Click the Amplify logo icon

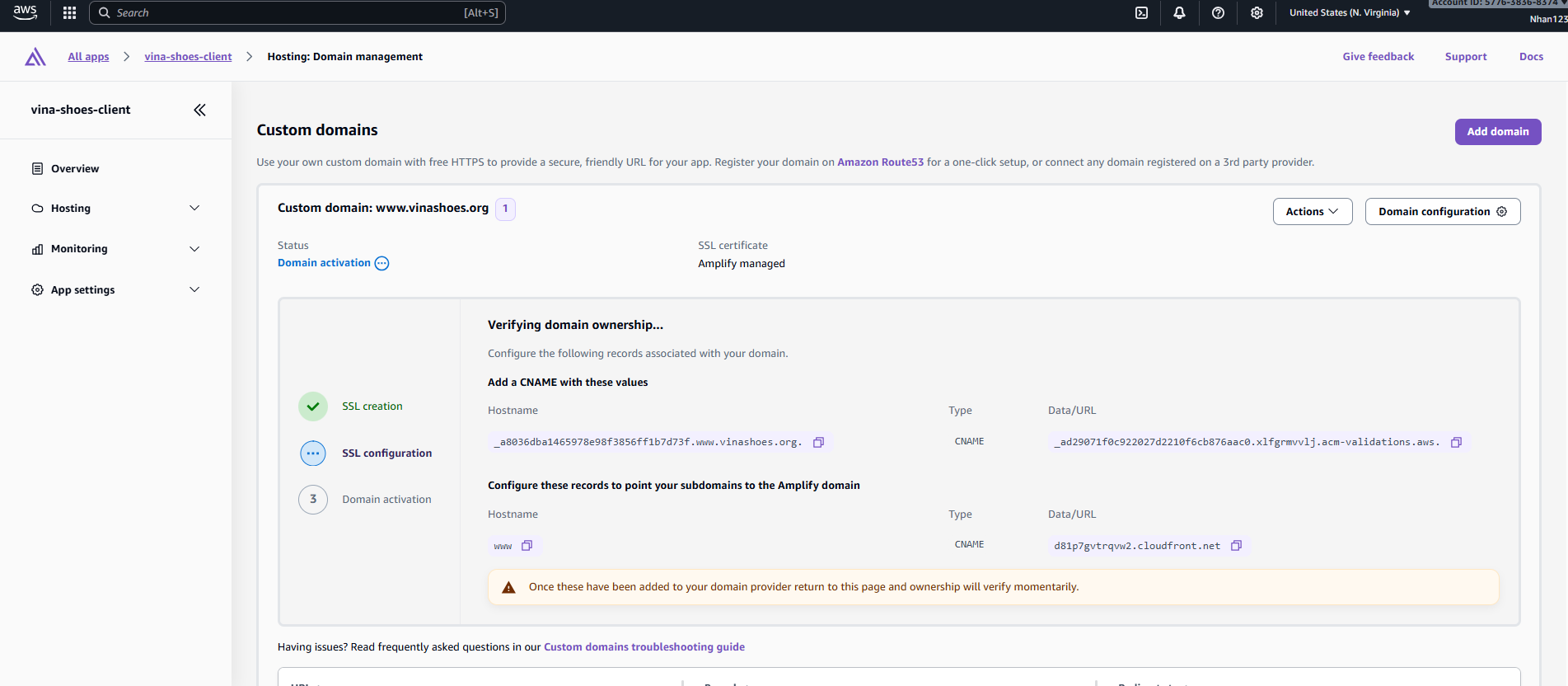click(35, 57)
